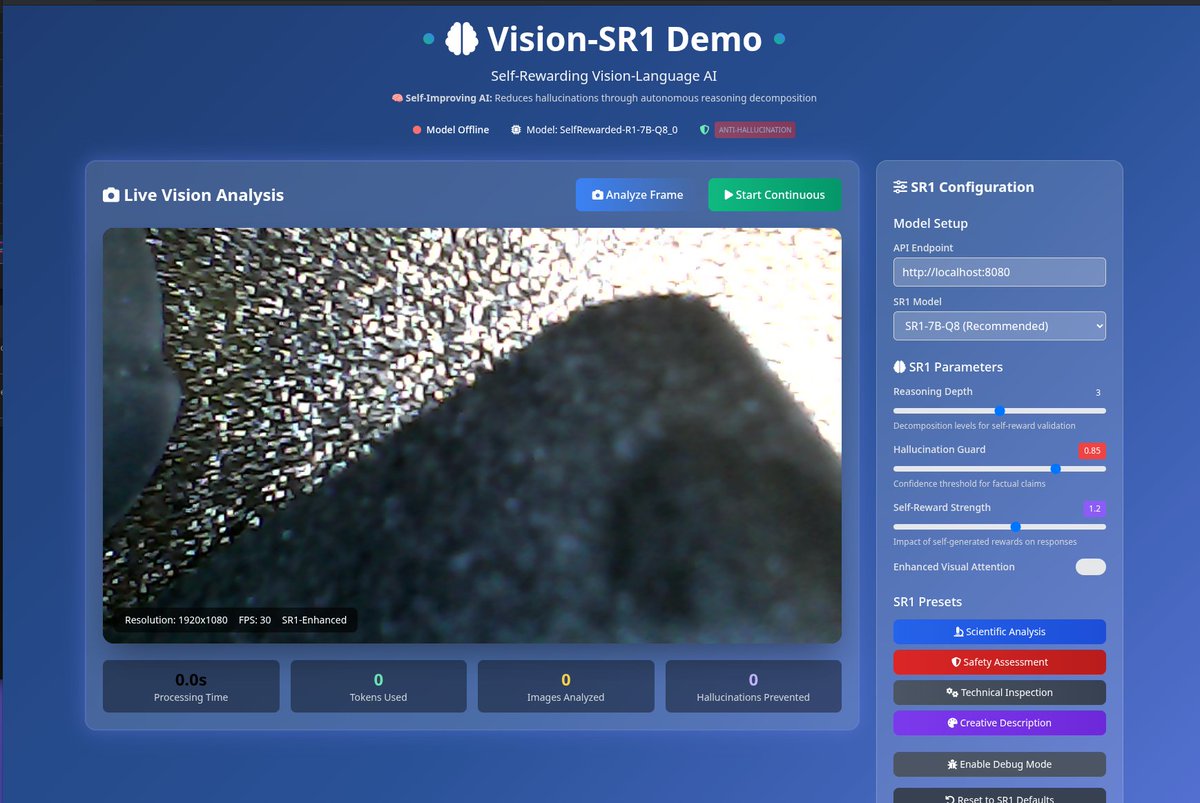1200x803 pixels.
Task: Click the Tokens Used stat card
Action: [x=378, y=686]
